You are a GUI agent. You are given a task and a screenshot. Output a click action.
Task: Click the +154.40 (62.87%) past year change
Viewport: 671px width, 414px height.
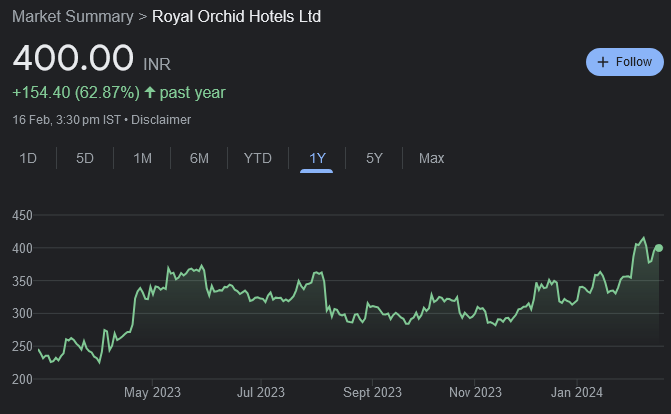[x=119, y=92]
